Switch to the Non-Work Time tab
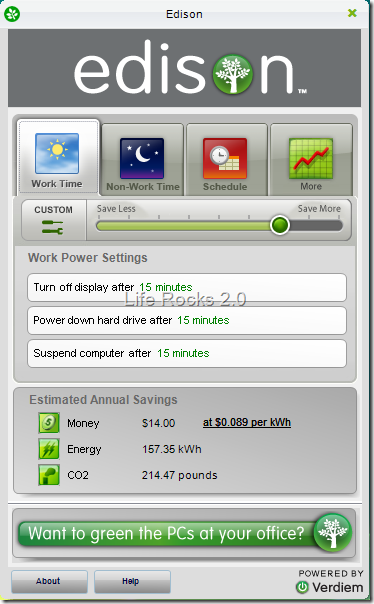The image size is (374, 604). 143,186
